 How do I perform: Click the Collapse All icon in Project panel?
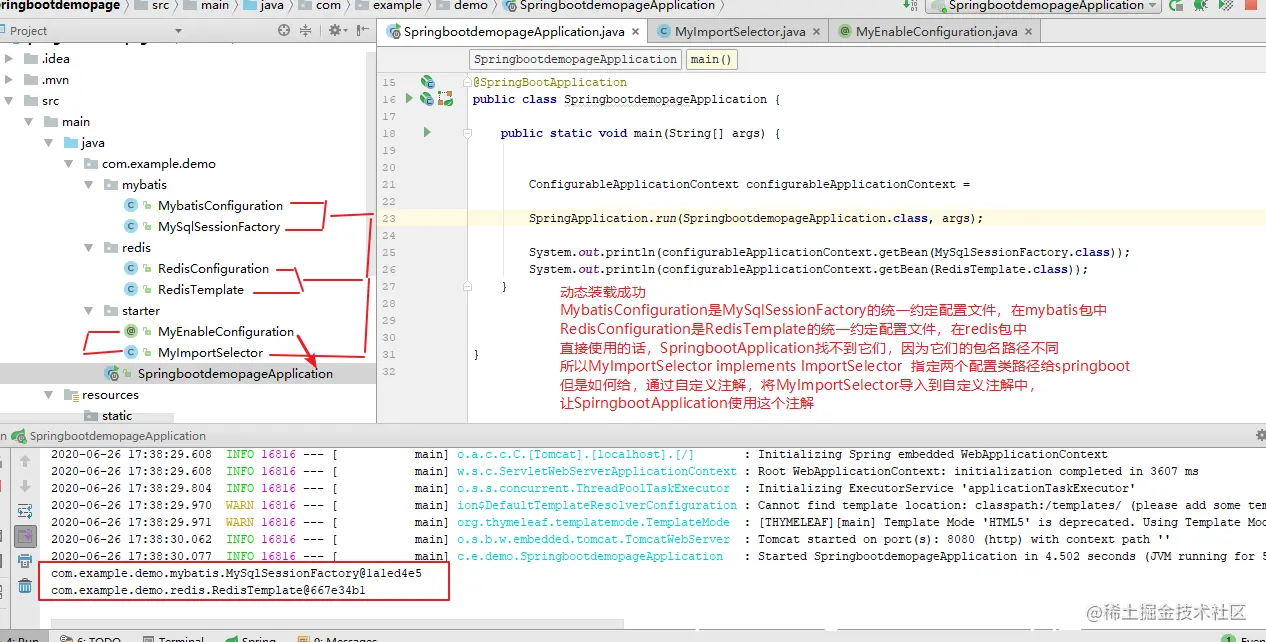[x=306, y=30]
